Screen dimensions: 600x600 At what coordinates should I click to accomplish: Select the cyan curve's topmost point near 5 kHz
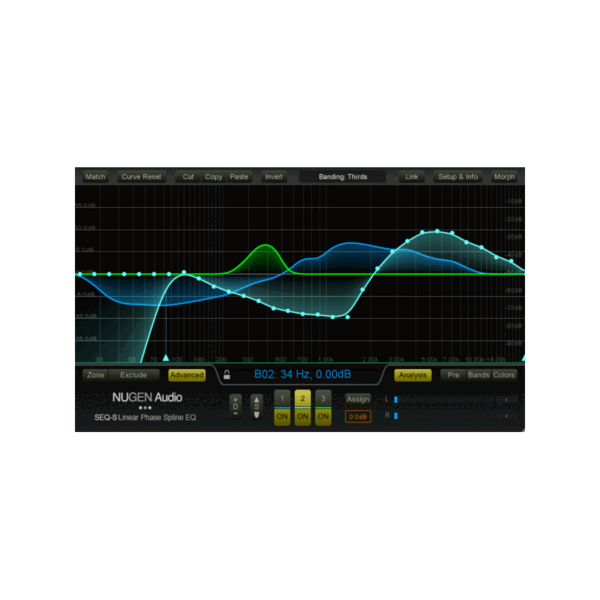[x=437, y=231]
